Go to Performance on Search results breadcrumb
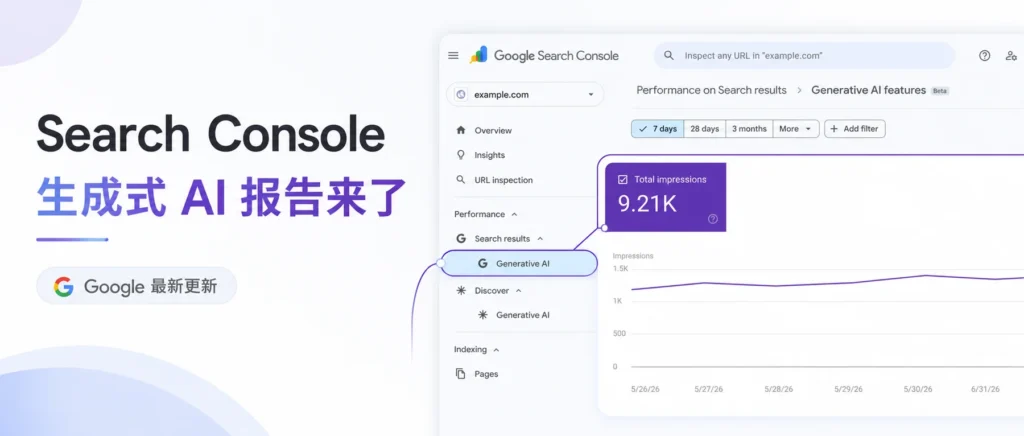This screenshot has width=1024, height=436. pos(711,90)
